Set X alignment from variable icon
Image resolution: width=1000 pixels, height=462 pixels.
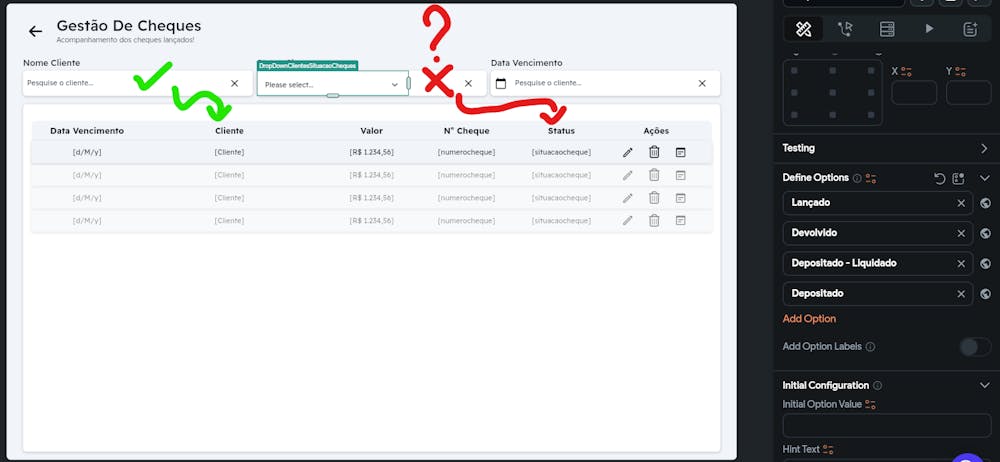tap(907, 71)
